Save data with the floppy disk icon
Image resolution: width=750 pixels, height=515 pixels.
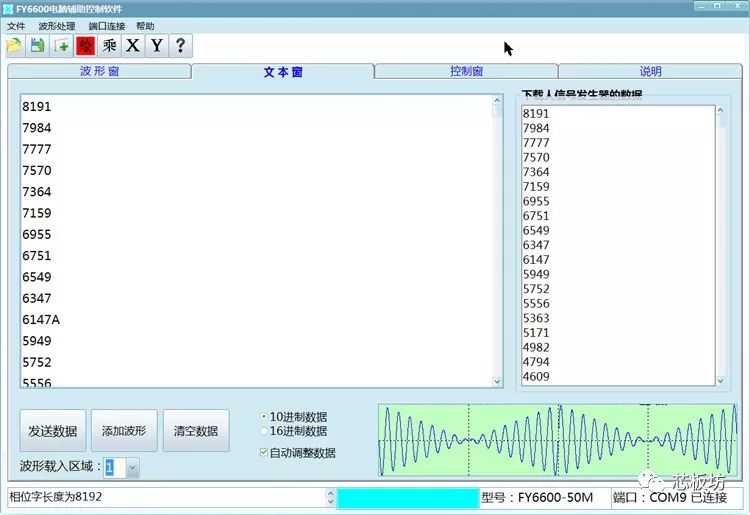click(37, 46)
